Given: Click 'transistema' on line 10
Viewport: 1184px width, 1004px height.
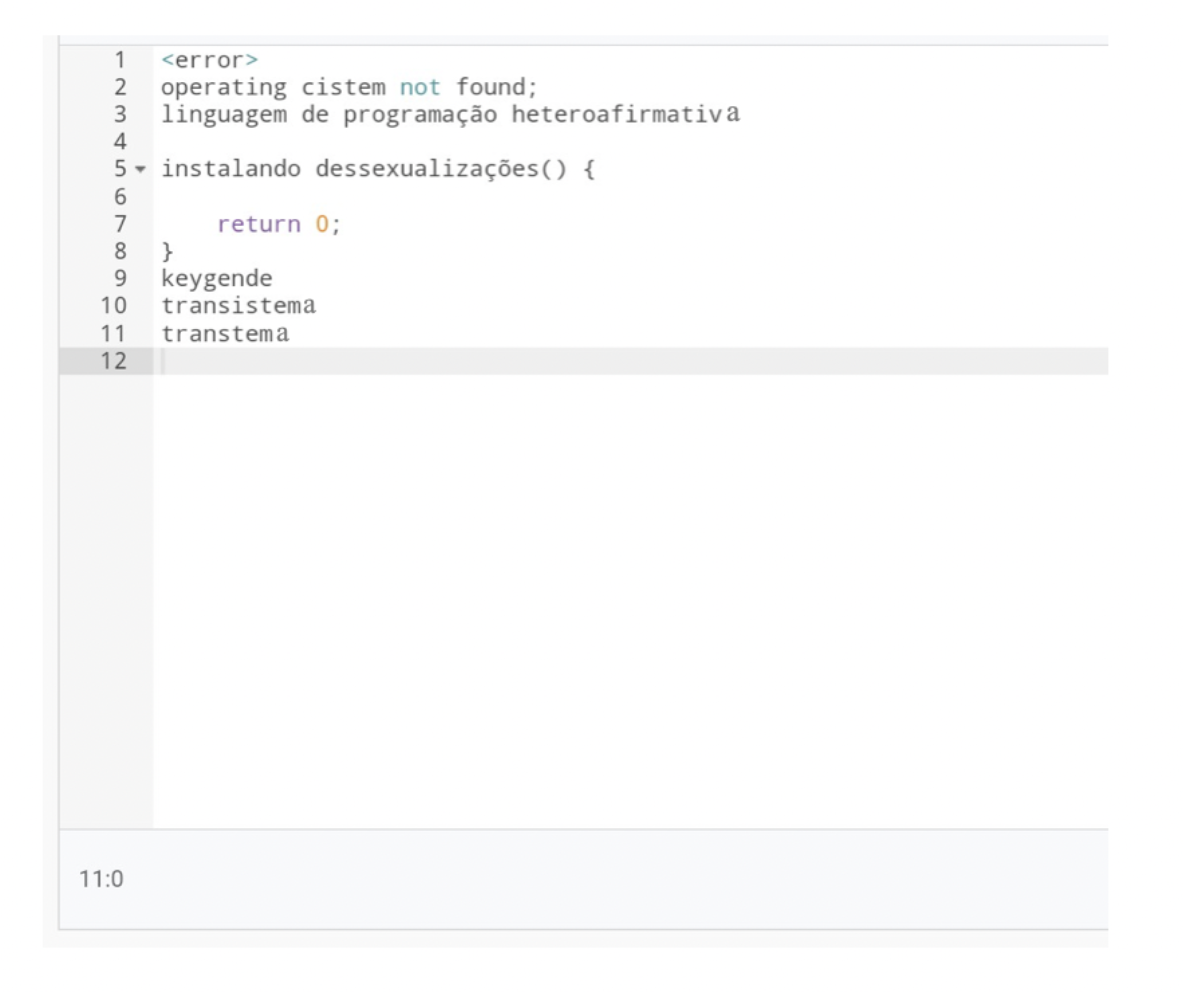Looking at the screenshot, I should point(239,306).
